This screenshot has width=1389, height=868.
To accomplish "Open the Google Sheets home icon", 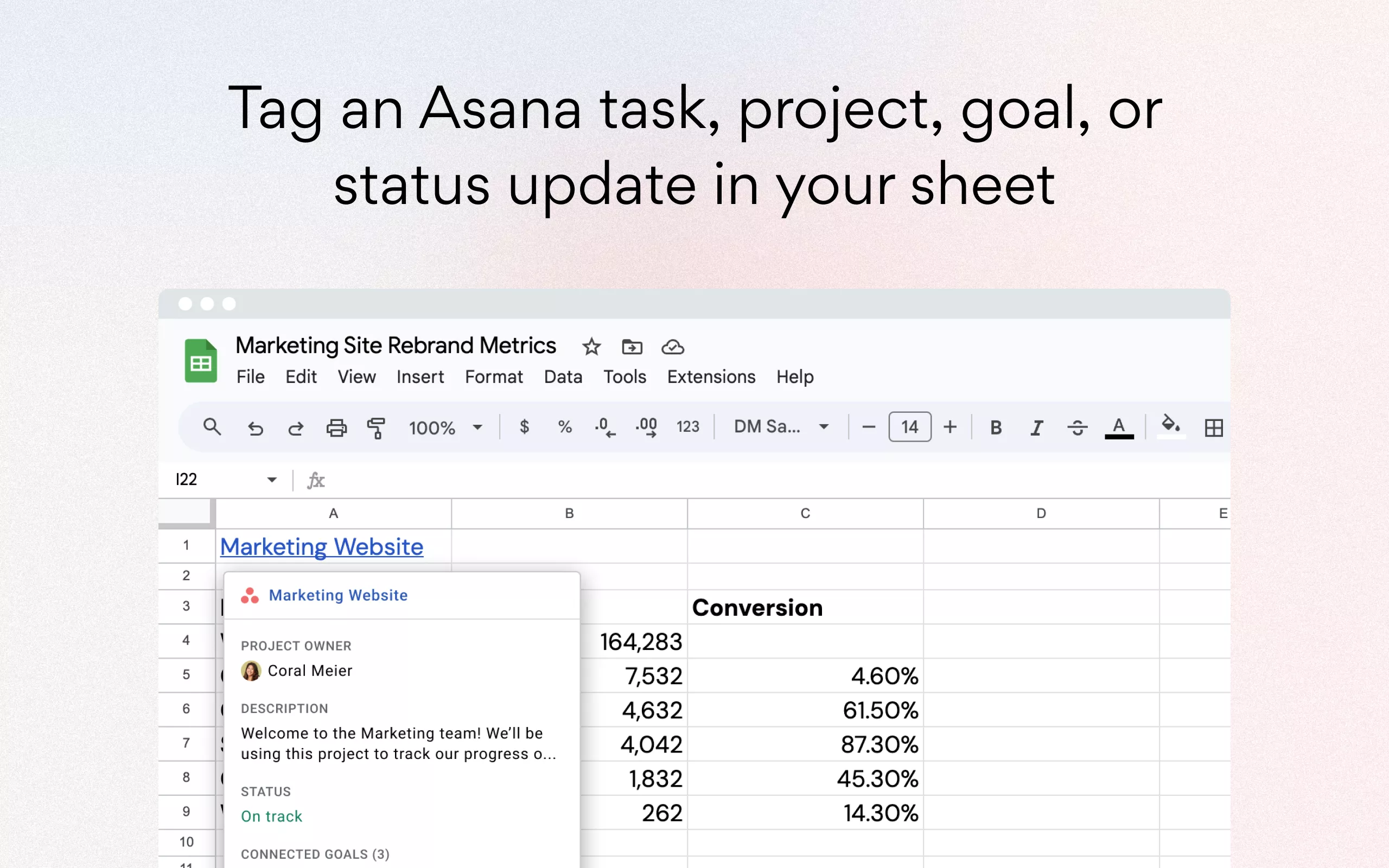I will (200, 361).
